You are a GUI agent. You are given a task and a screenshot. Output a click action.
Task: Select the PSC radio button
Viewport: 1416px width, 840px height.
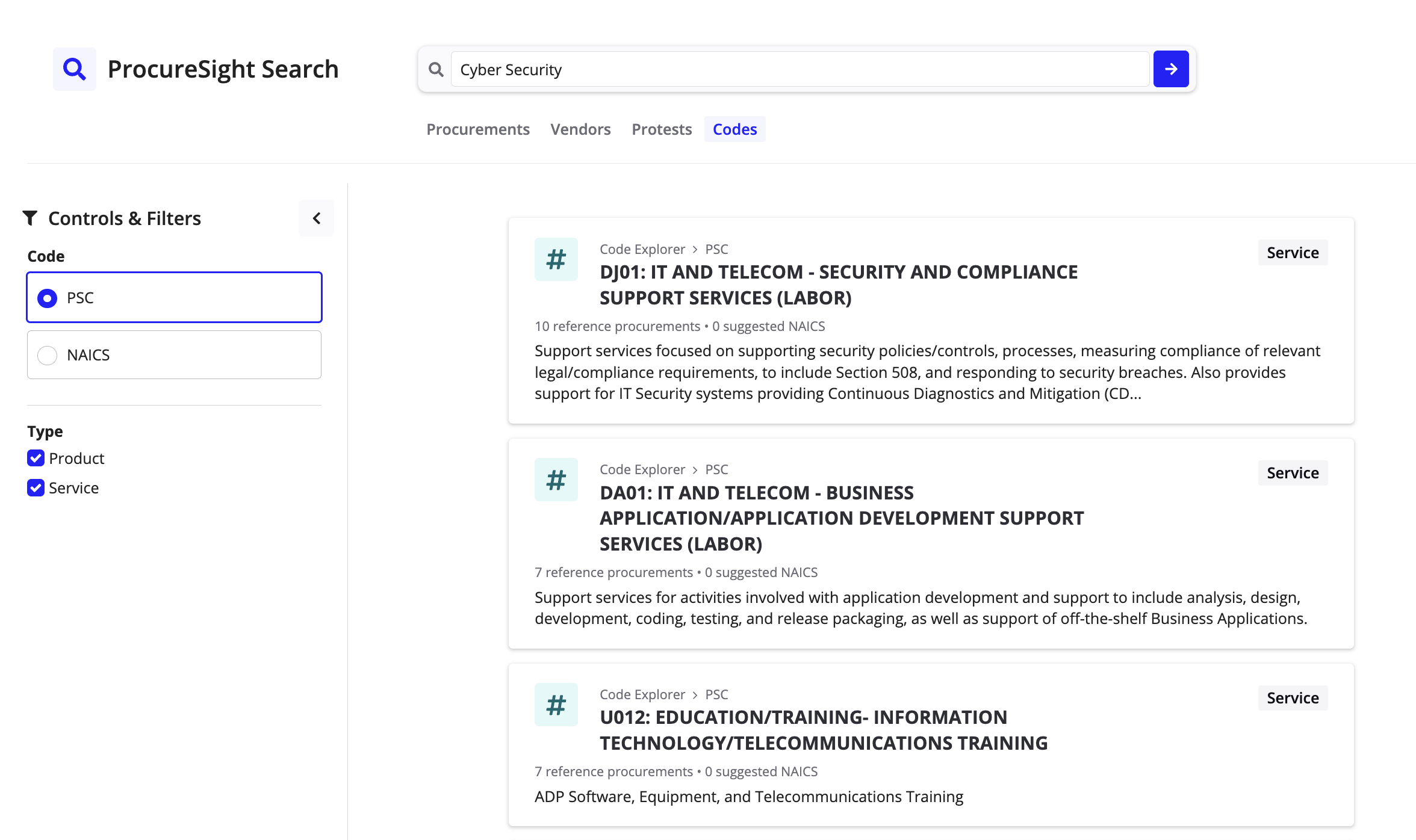tap(48, 298)
